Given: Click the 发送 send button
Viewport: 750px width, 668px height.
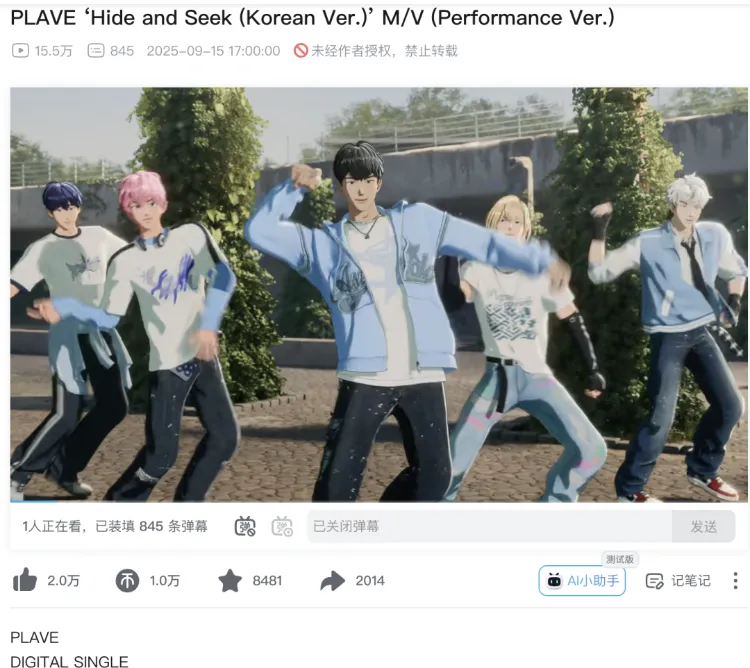Looking at the screenshot, I should click(704, 526).
